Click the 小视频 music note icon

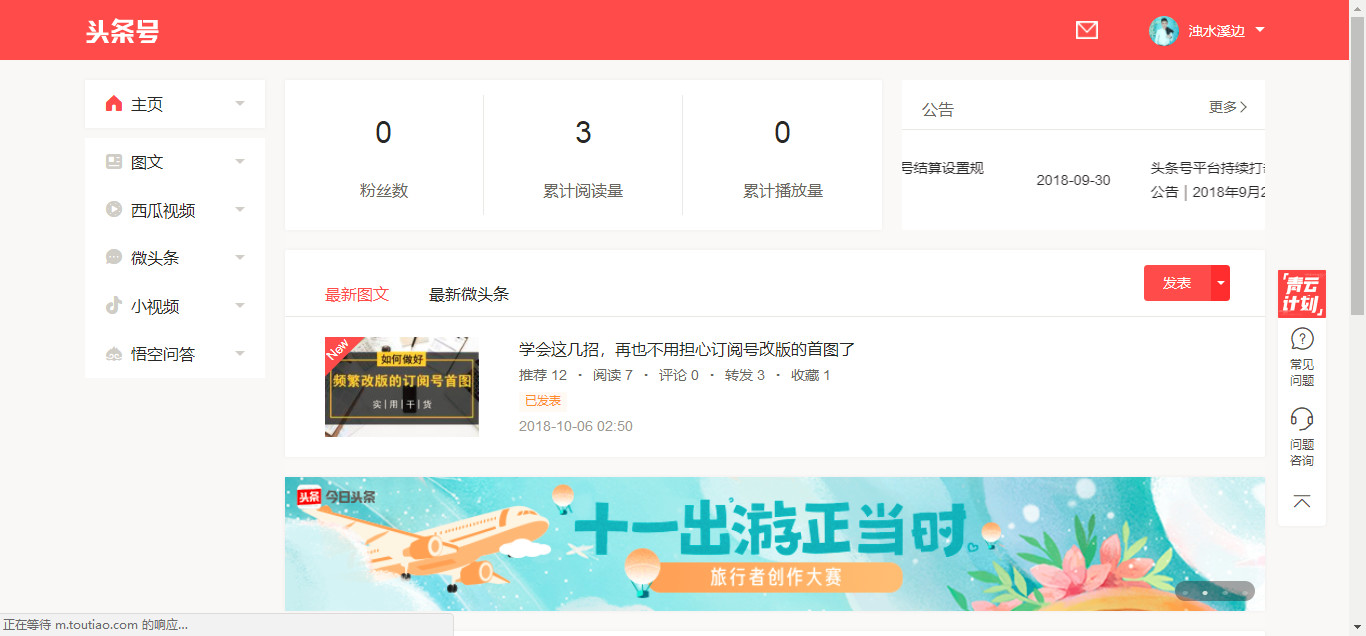coord(114,306)
